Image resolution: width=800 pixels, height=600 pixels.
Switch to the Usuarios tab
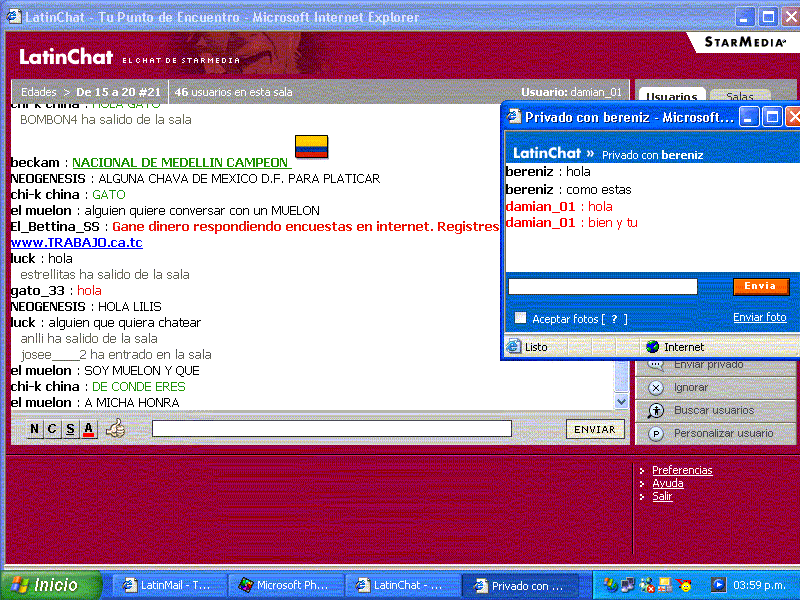pyautogui.click(x=671, y=96)
